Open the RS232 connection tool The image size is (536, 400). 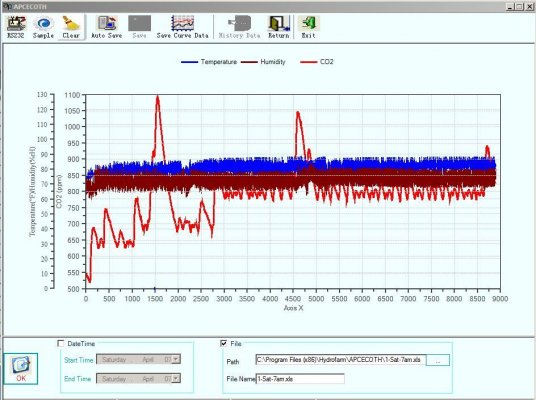(x=16, y=27)
